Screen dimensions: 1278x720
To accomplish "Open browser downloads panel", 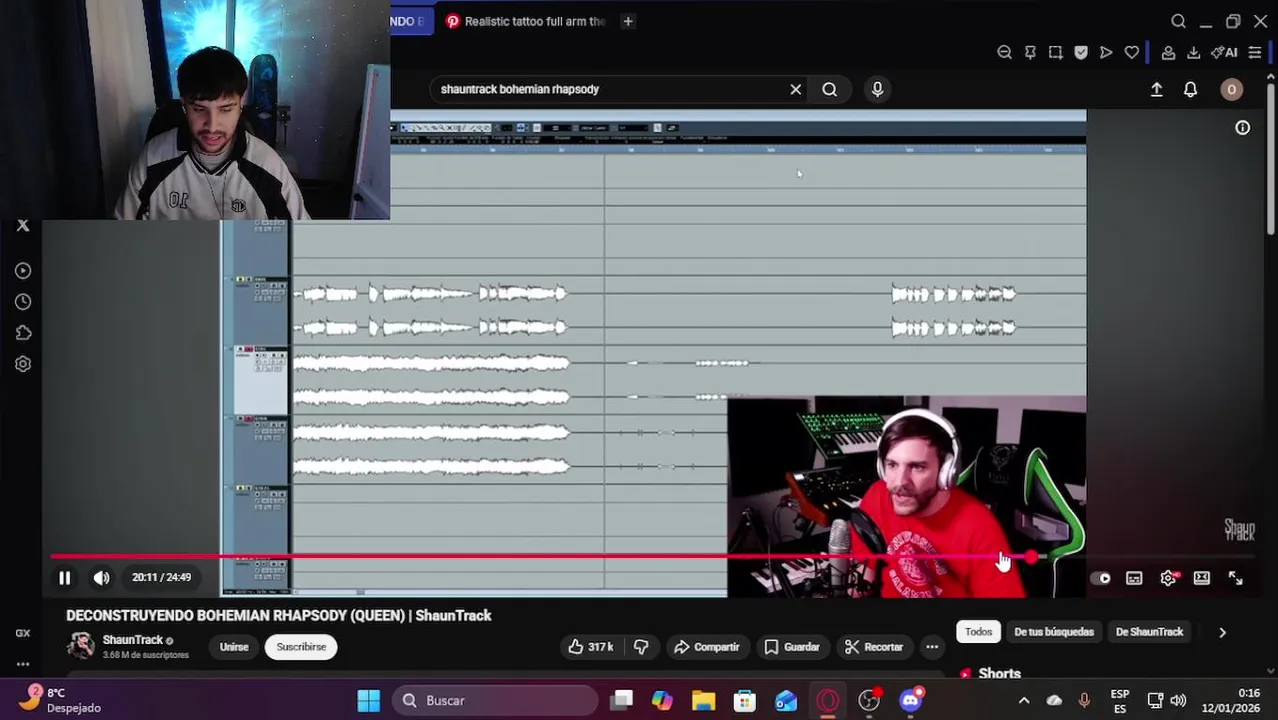I will [x=1194, y=52].
